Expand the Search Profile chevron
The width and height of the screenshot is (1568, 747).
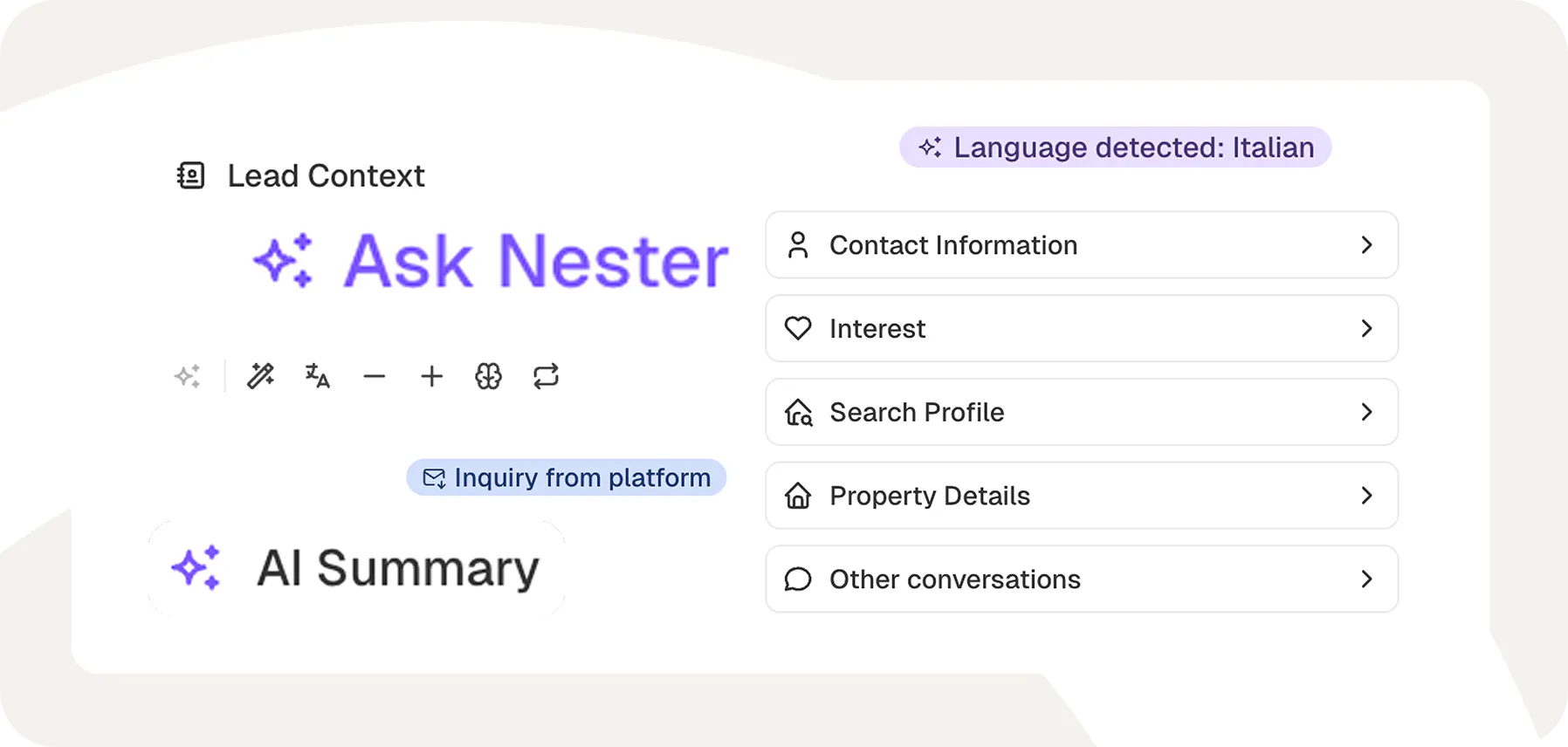1366,412
